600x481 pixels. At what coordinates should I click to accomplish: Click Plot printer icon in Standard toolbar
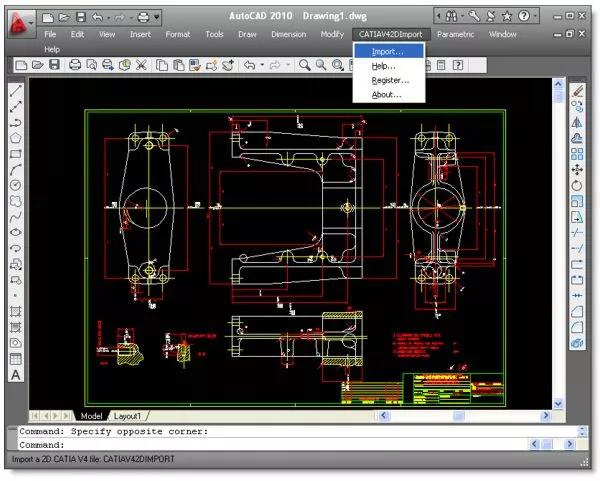pyautogui.click(x=75, y=65)
